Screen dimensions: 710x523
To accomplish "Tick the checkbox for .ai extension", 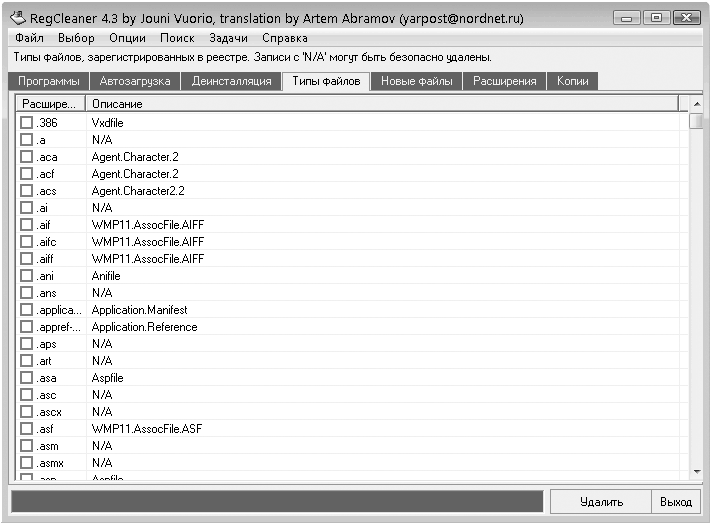I will tap(27, 208).
